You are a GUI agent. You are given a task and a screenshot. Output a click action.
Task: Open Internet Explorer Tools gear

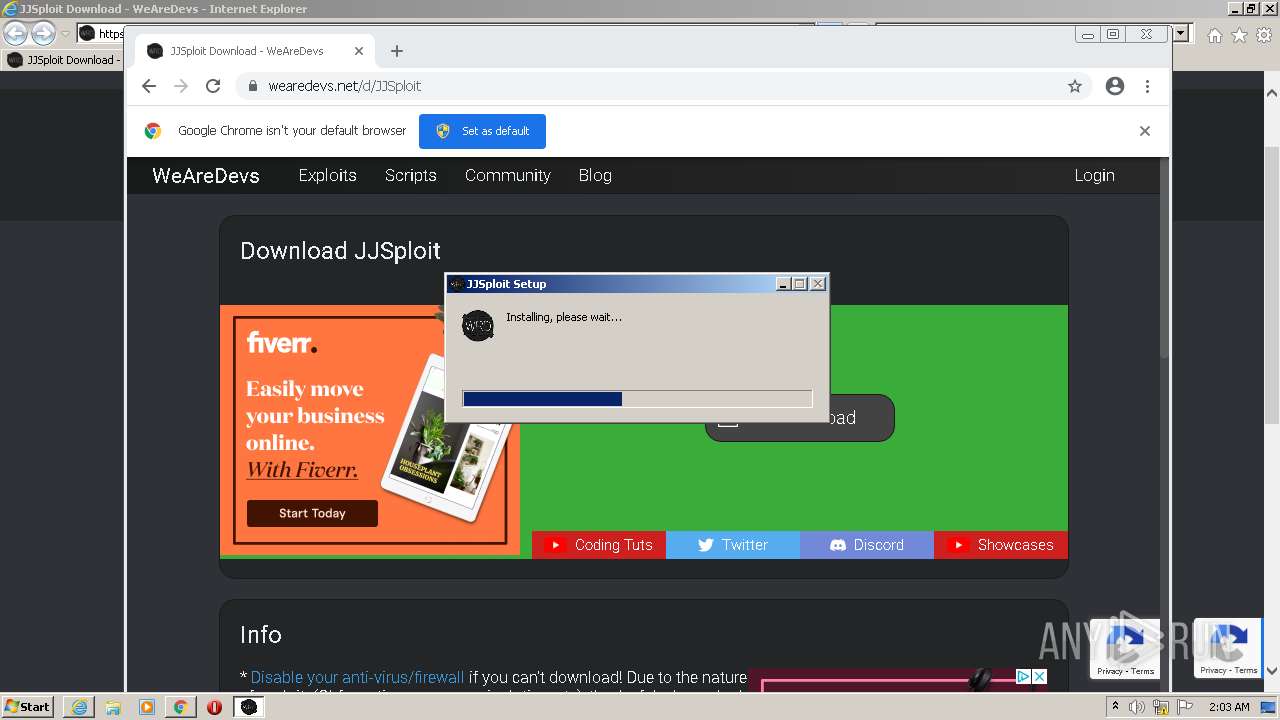pyautogui.click(x=1264, y=35)
